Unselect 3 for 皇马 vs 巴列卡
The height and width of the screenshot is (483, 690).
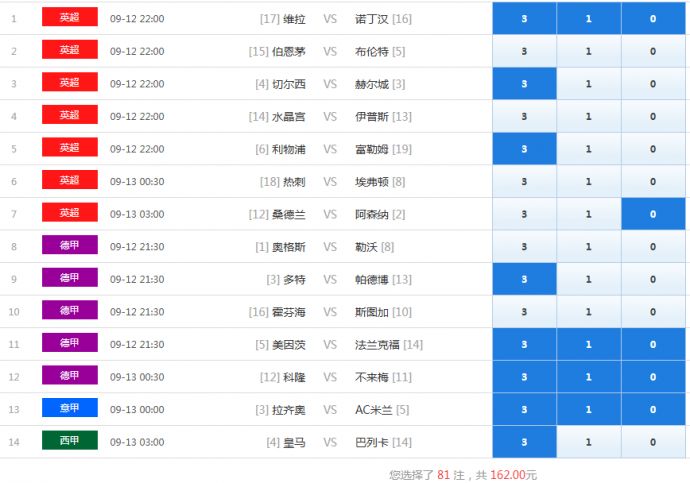click(x=524, y=442)
